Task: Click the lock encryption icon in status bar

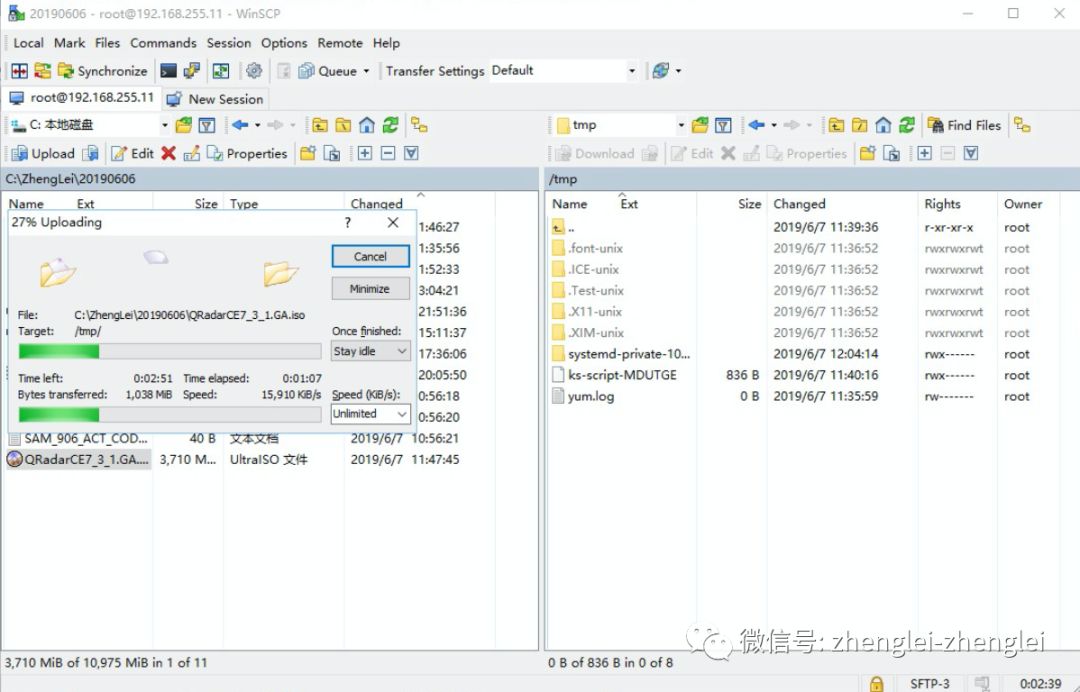Action: click(876, 684)
